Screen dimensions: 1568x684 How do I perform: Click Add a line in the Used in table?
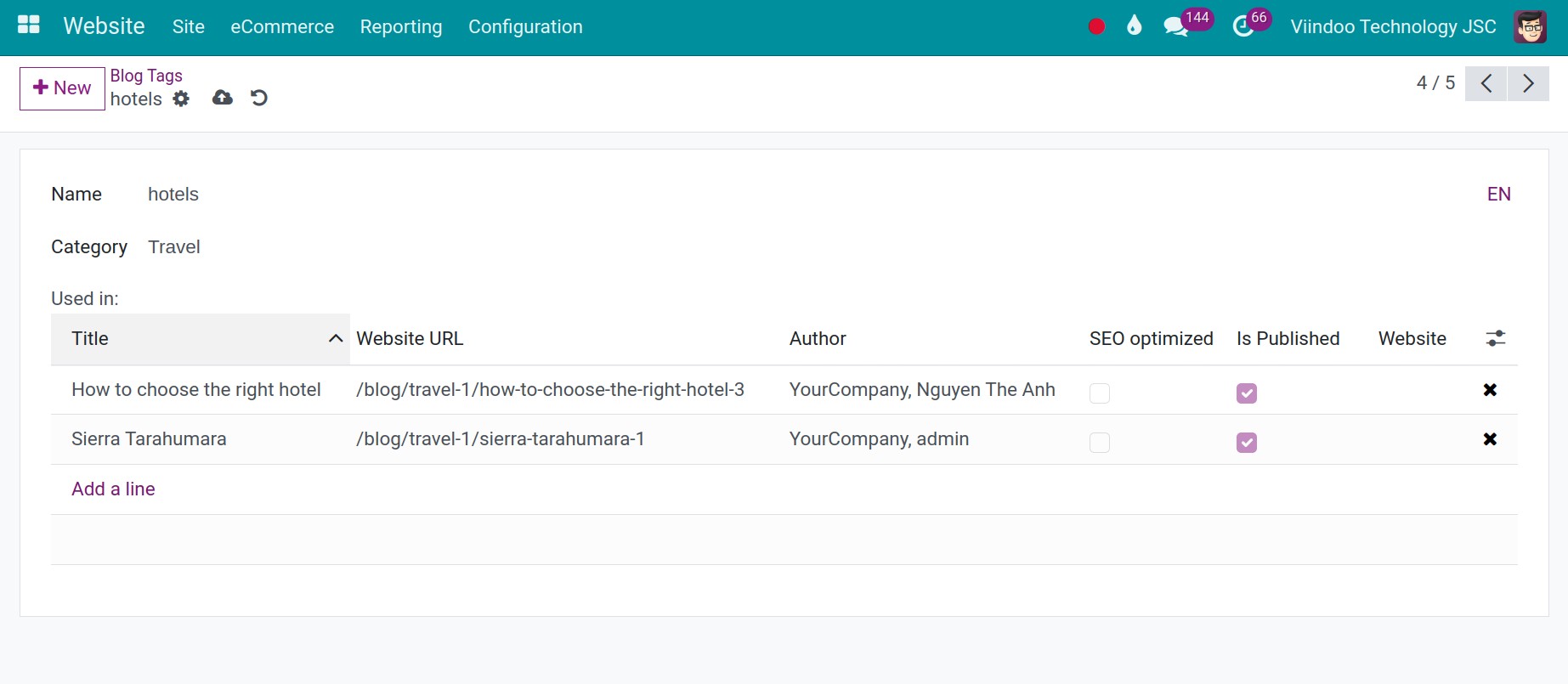[113, 489]
